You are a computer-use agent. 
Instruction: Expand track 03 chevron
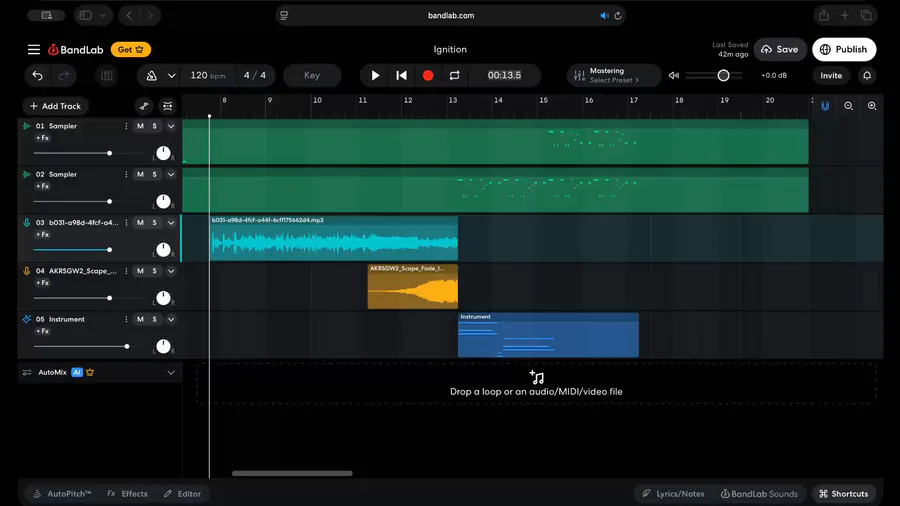[x=171, y=223]
